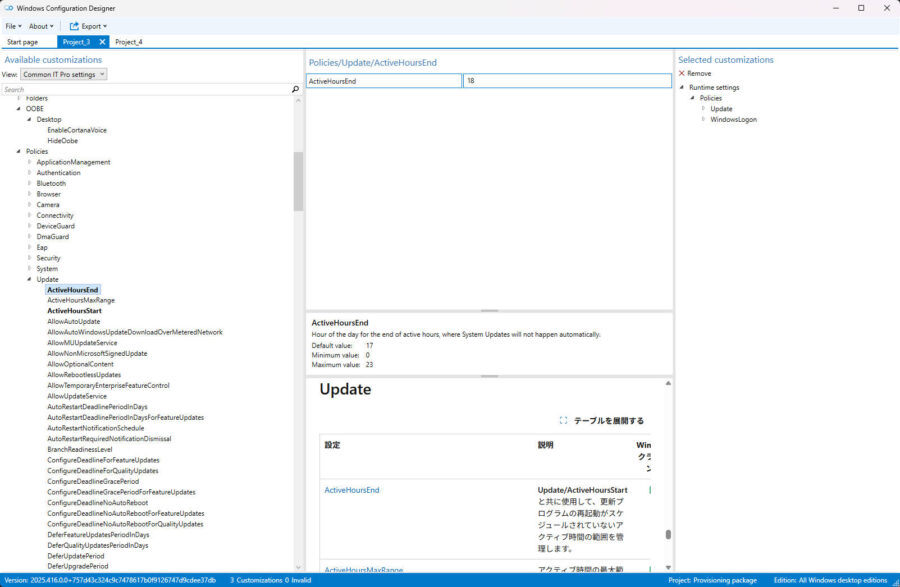Expand WindowsLogon in Selected customizations
This screenshot has height=587, width=900.
click(x=703, y=119)
